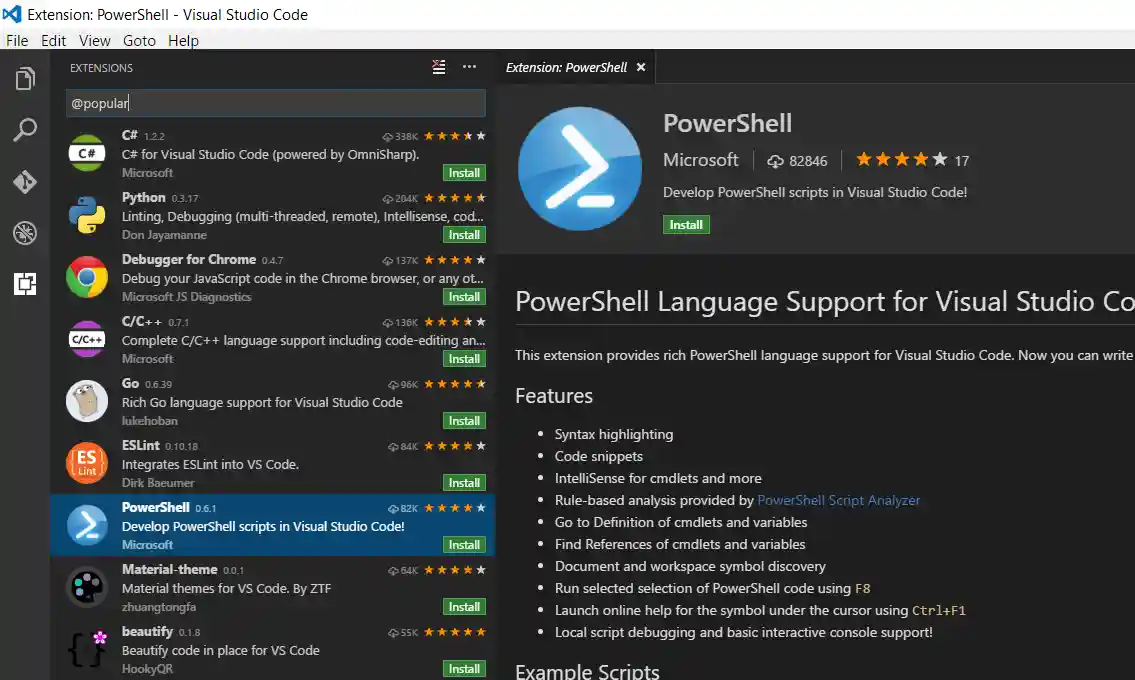Open the File menu
The width and height of the screenshot is (1135, 680).
pyautogui.click(x=16, y=40)
